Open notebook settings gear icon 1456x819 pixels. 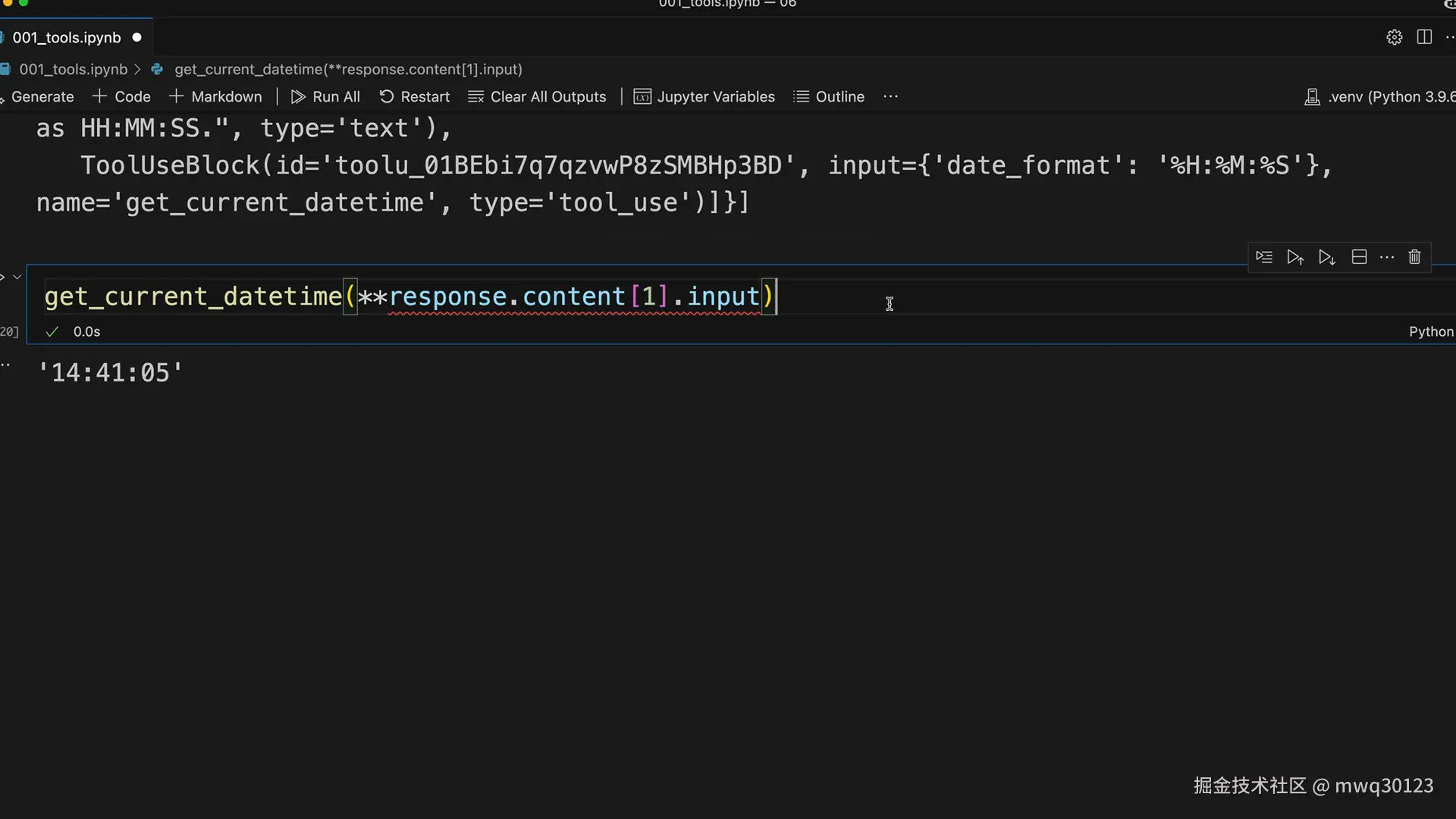[x=1394, y=37]
